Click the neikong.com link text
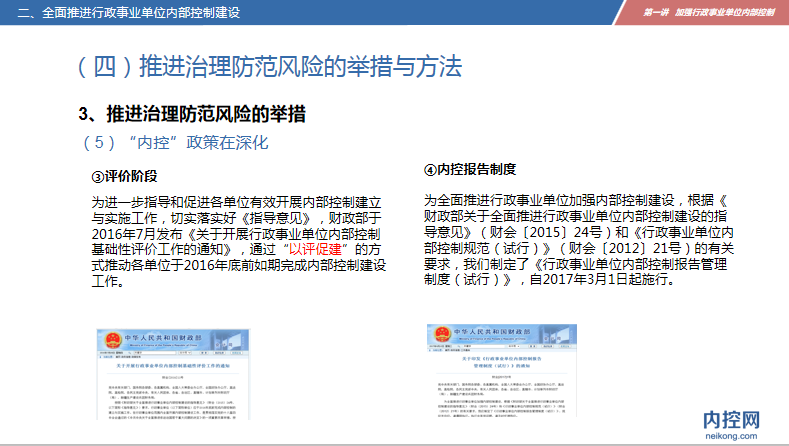This screenshot has height=446, width=789. pos(738,436)
